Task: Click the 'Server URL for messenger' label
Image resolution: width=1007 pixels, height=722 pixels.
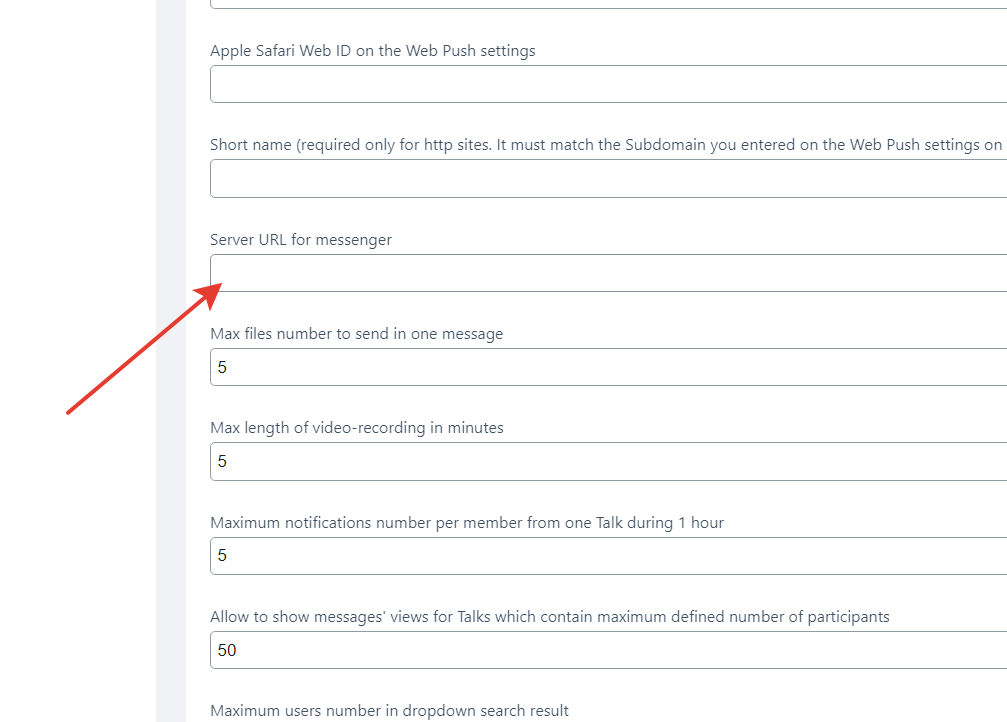Action: click(301, 240)
